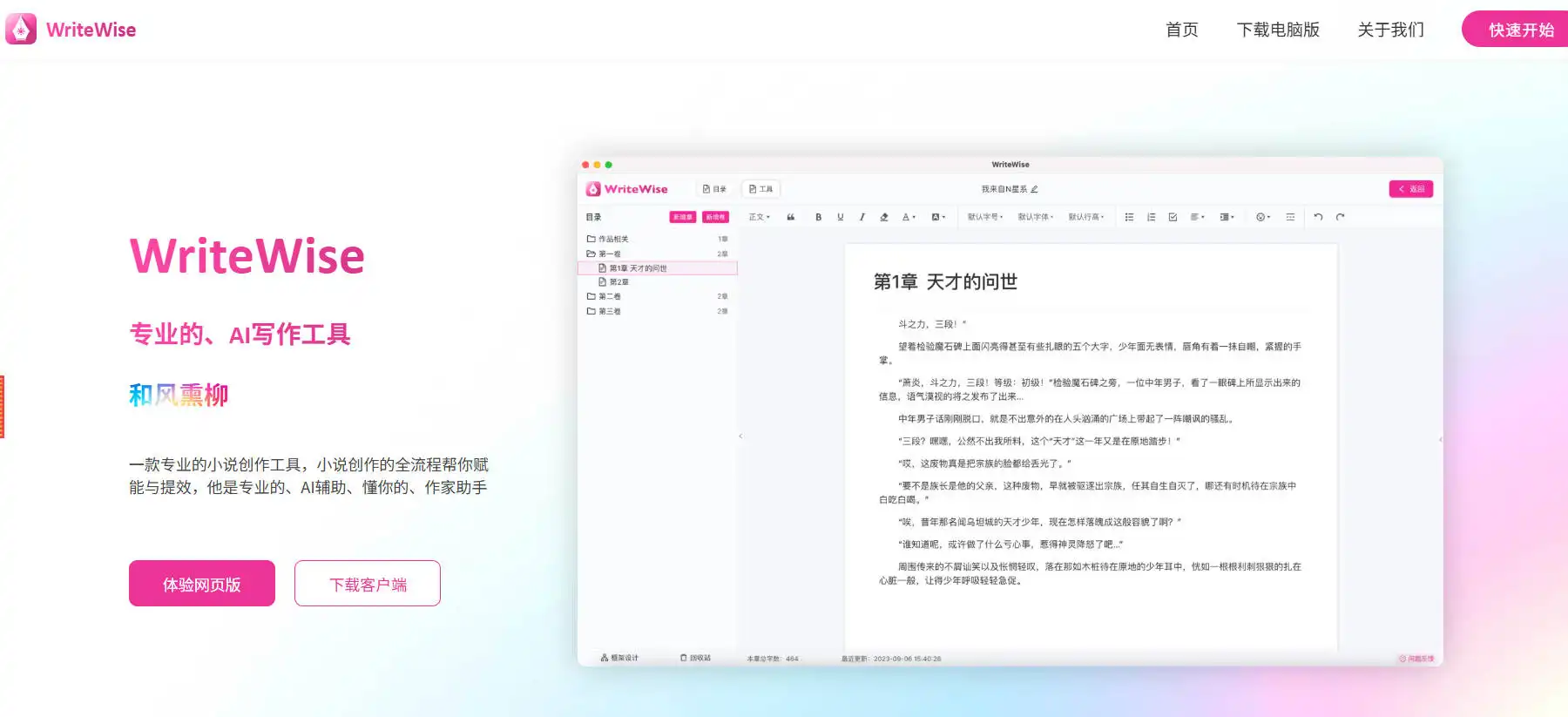The image size is (1568, 717).
Task: Select chapter 第1章 天才的问世 in the catalog
Action: tap(658, 268)
